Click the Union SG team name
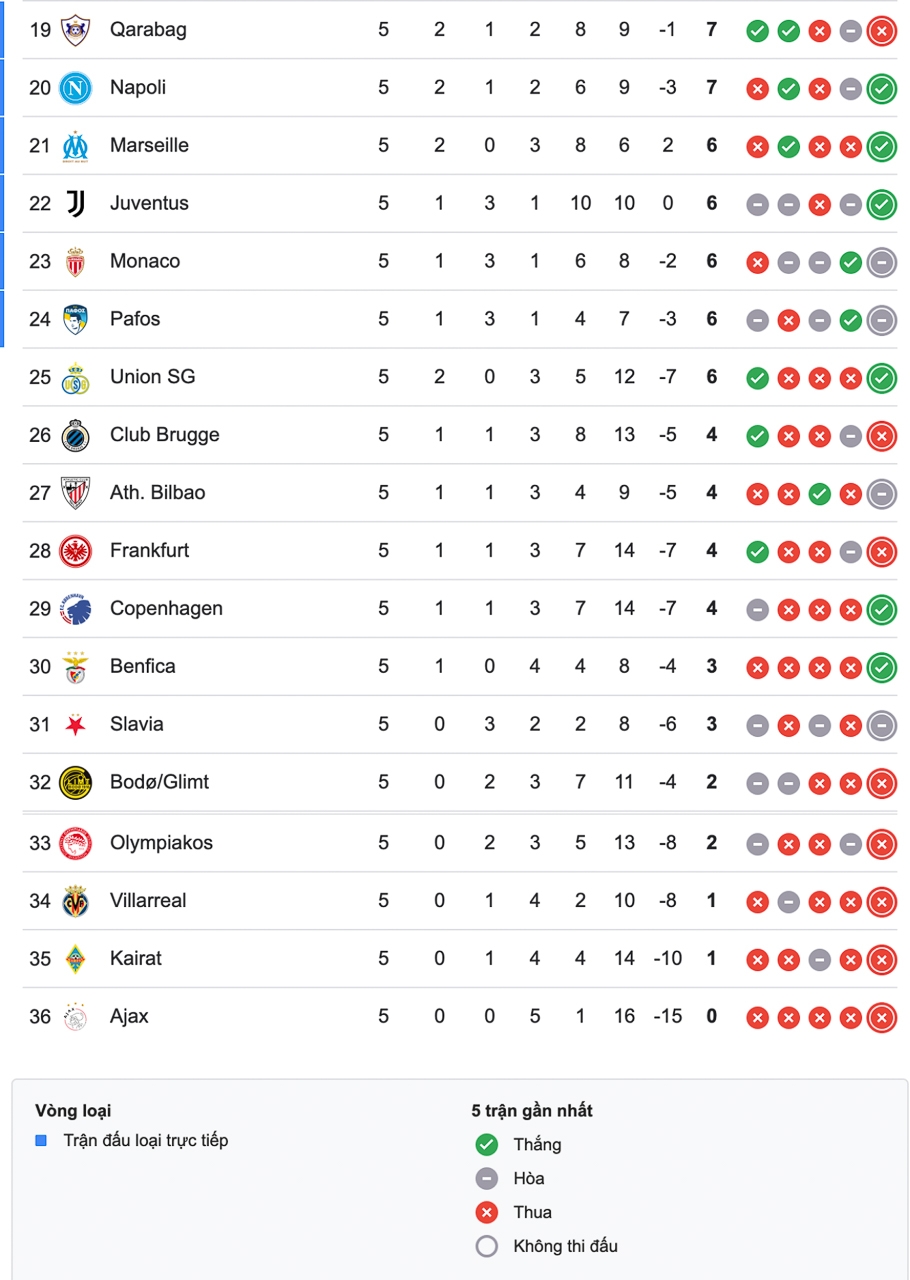This screenshot has height=1280, width=910. pos(152,377)
